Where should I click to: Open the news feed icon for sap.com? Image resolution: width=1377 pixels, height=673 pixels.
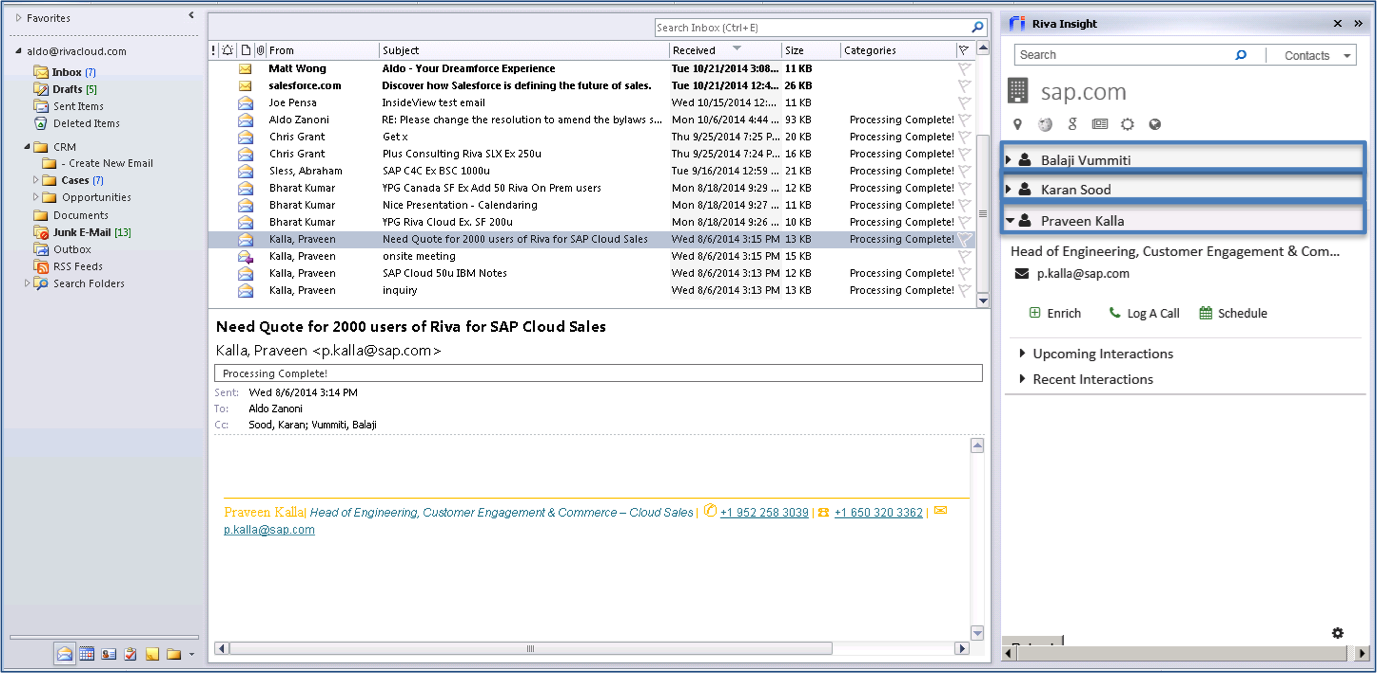click(1099, 124)
